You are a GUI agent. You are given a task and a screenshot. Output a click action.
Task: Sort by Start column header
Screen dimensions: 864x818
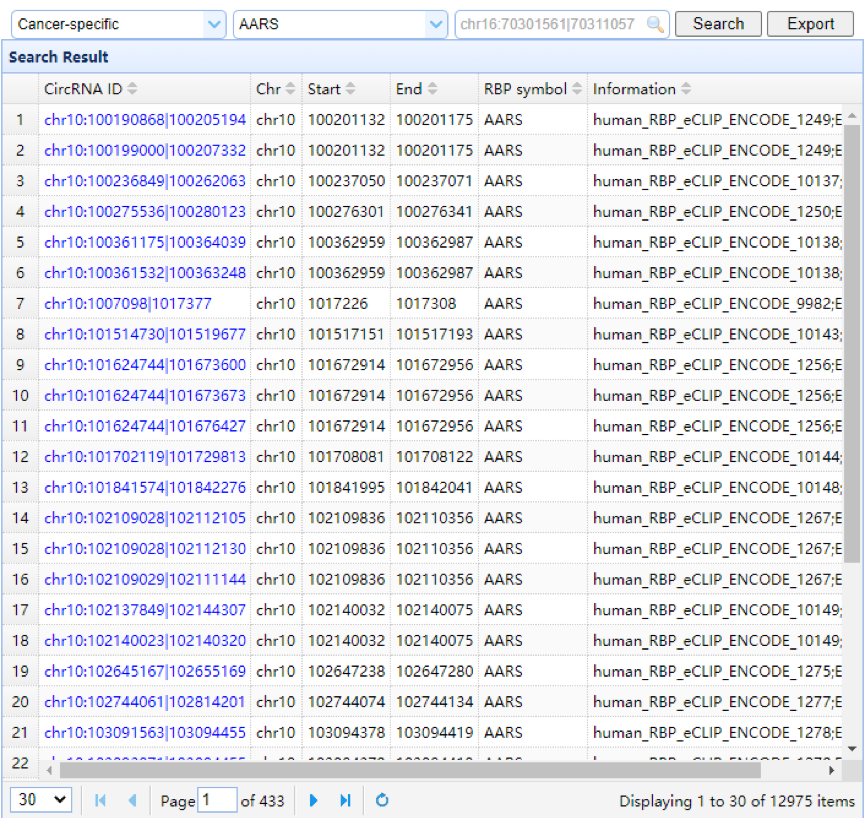331,89
